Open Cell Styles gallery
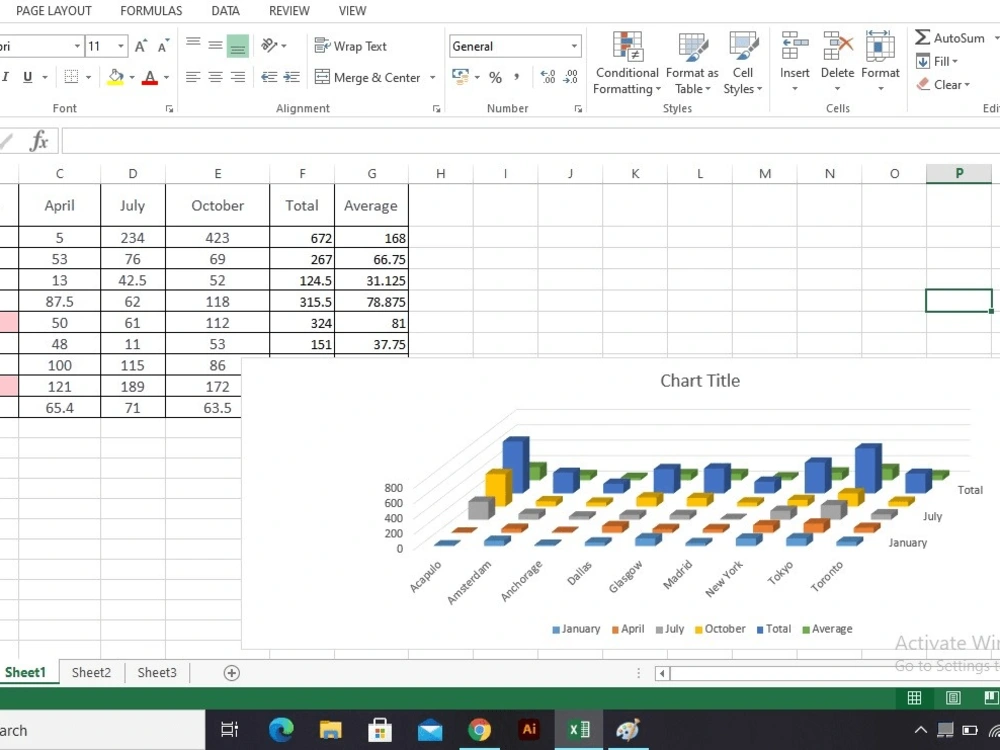Viewport: 1000px width, 750px height. coord(742,63)
